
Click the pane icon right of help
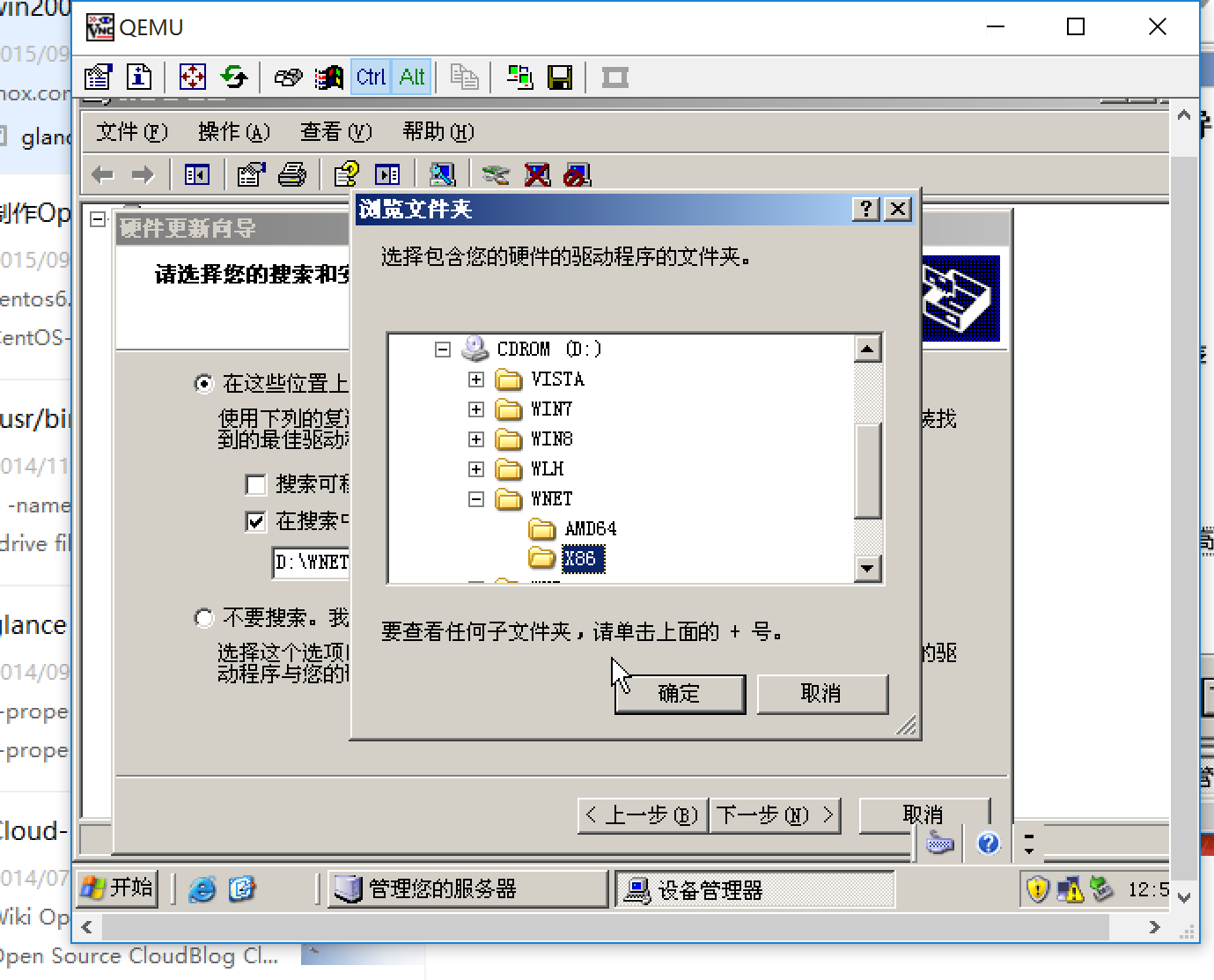tap(387, 175)
